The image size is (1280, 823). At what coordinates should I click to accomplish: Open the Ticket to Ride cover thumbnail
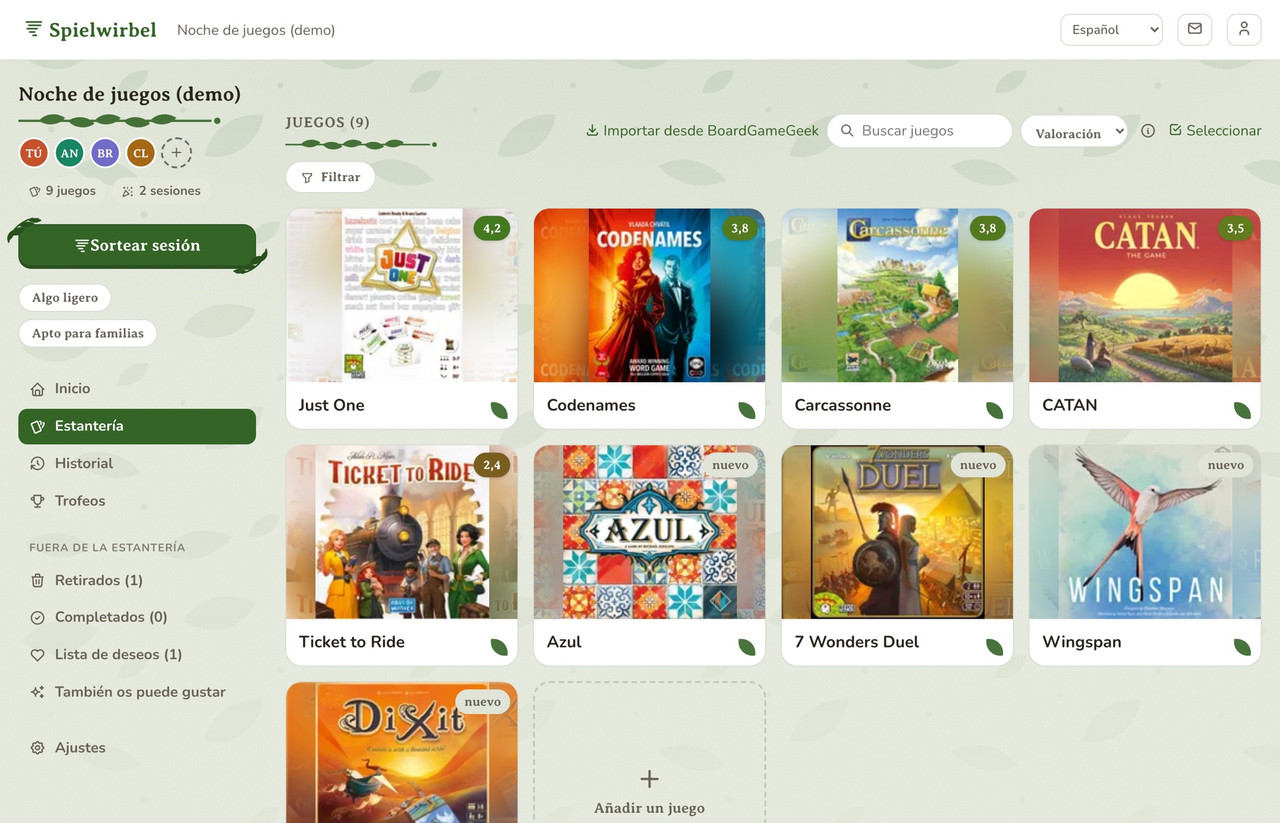tap(402, 532)
